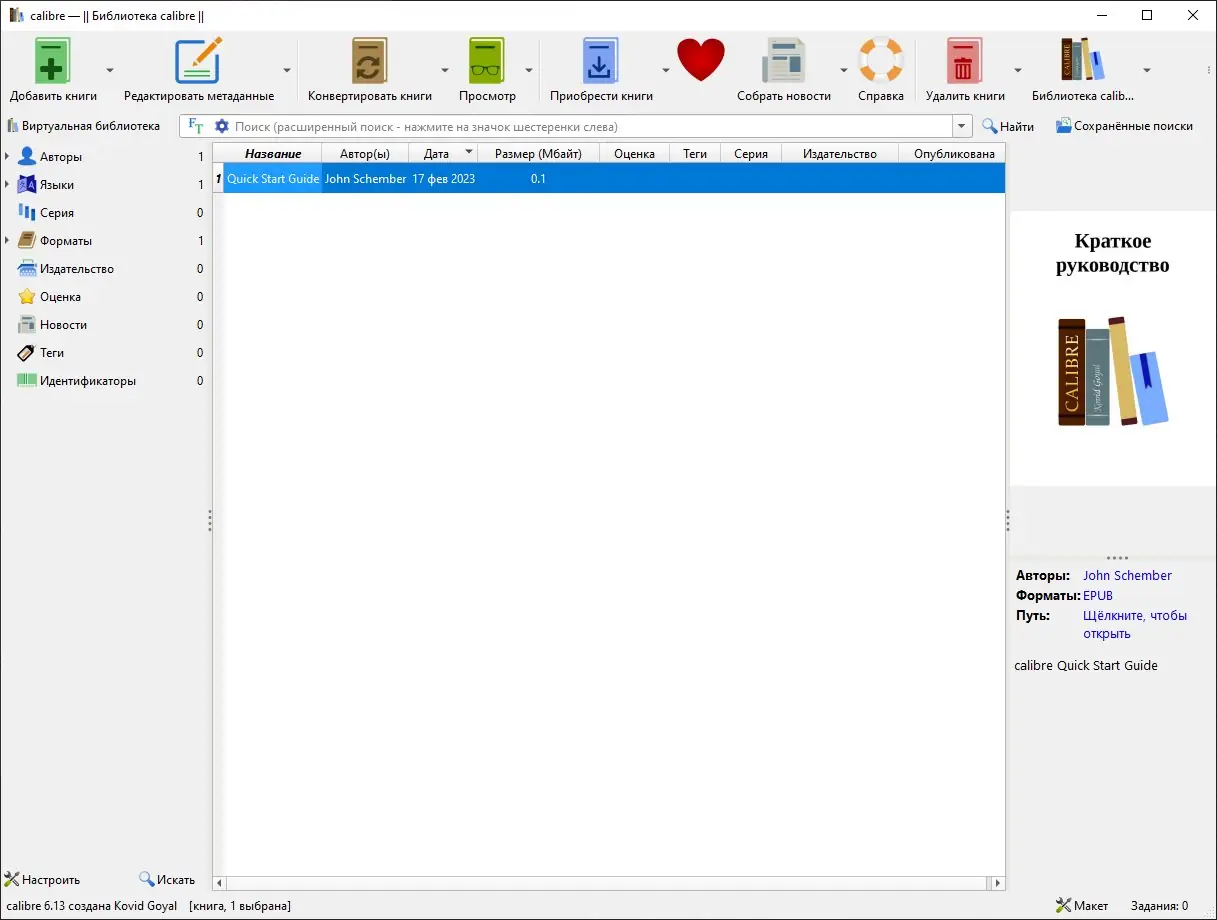Sort by Автор(ы) column header
Screen dimensions: 1217x920
click(365, 153)
